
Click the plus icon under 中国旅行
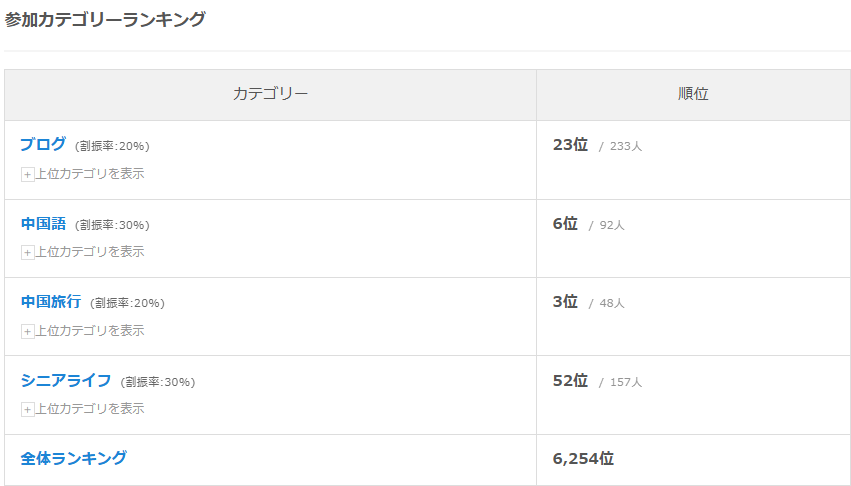[28, 331]
